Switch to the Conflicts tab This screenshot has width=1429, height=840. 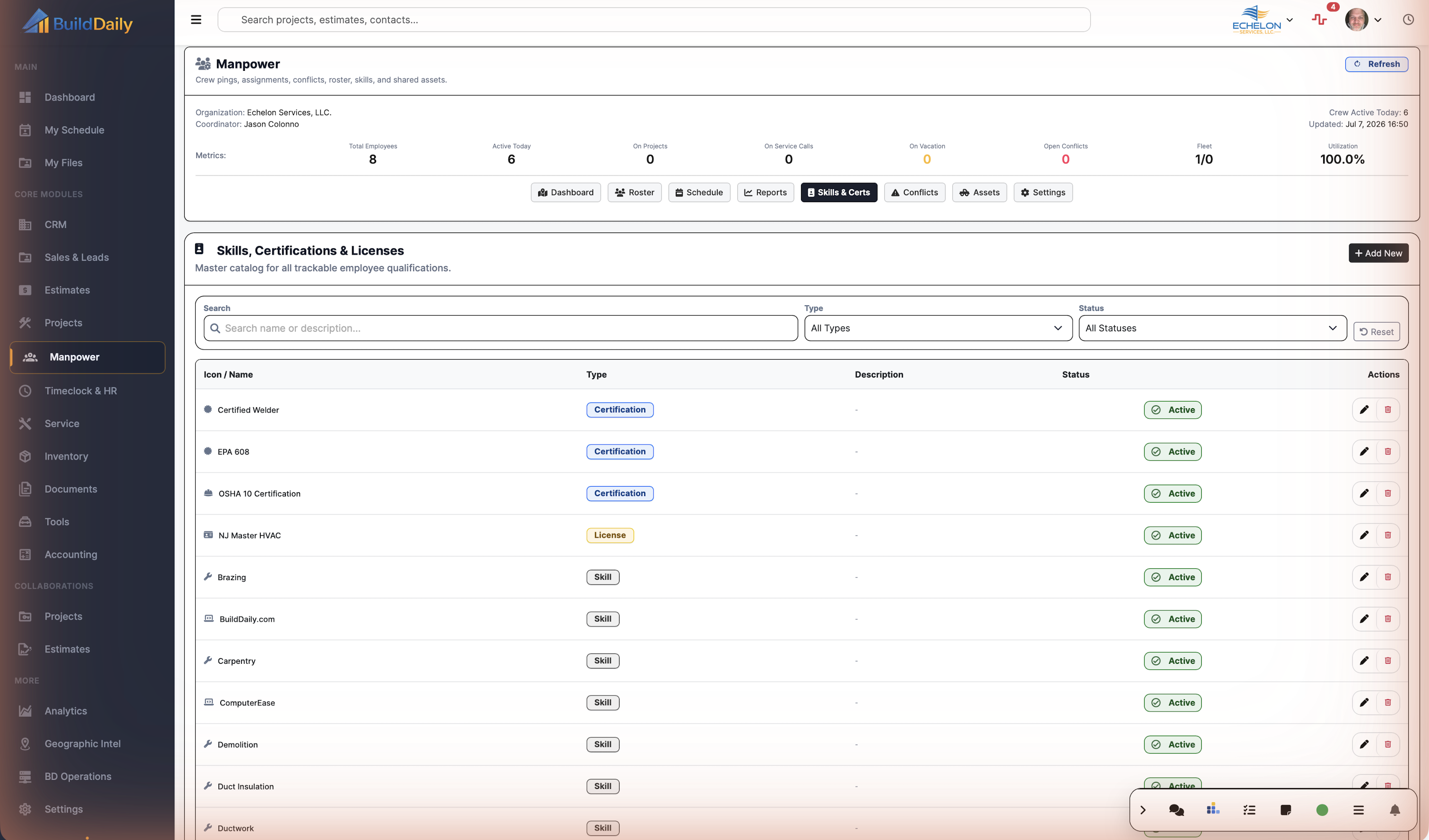915,193
